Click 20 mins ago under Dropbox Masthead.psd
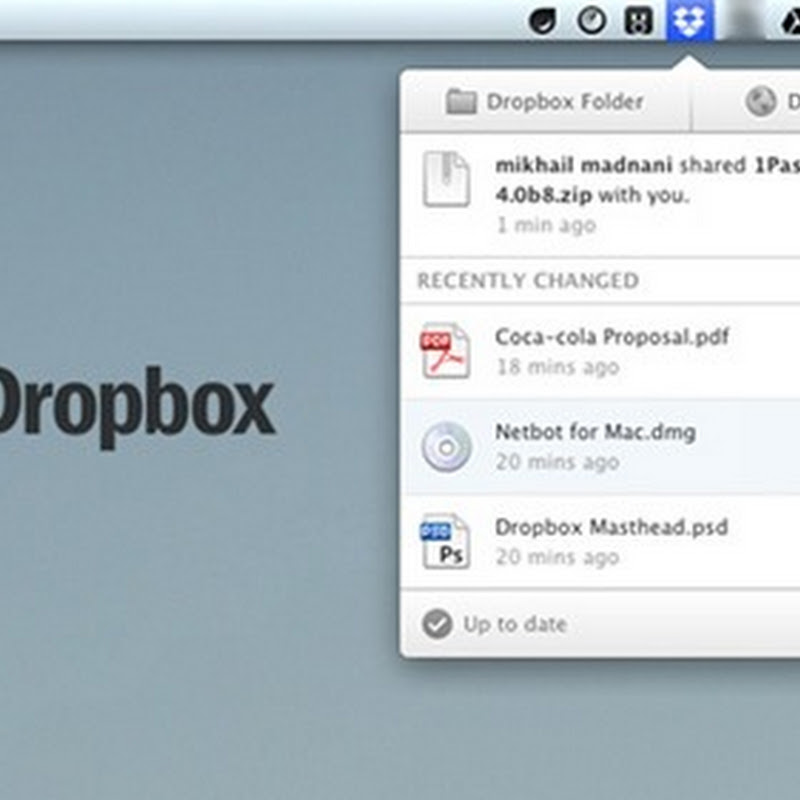 coord(558,557)
